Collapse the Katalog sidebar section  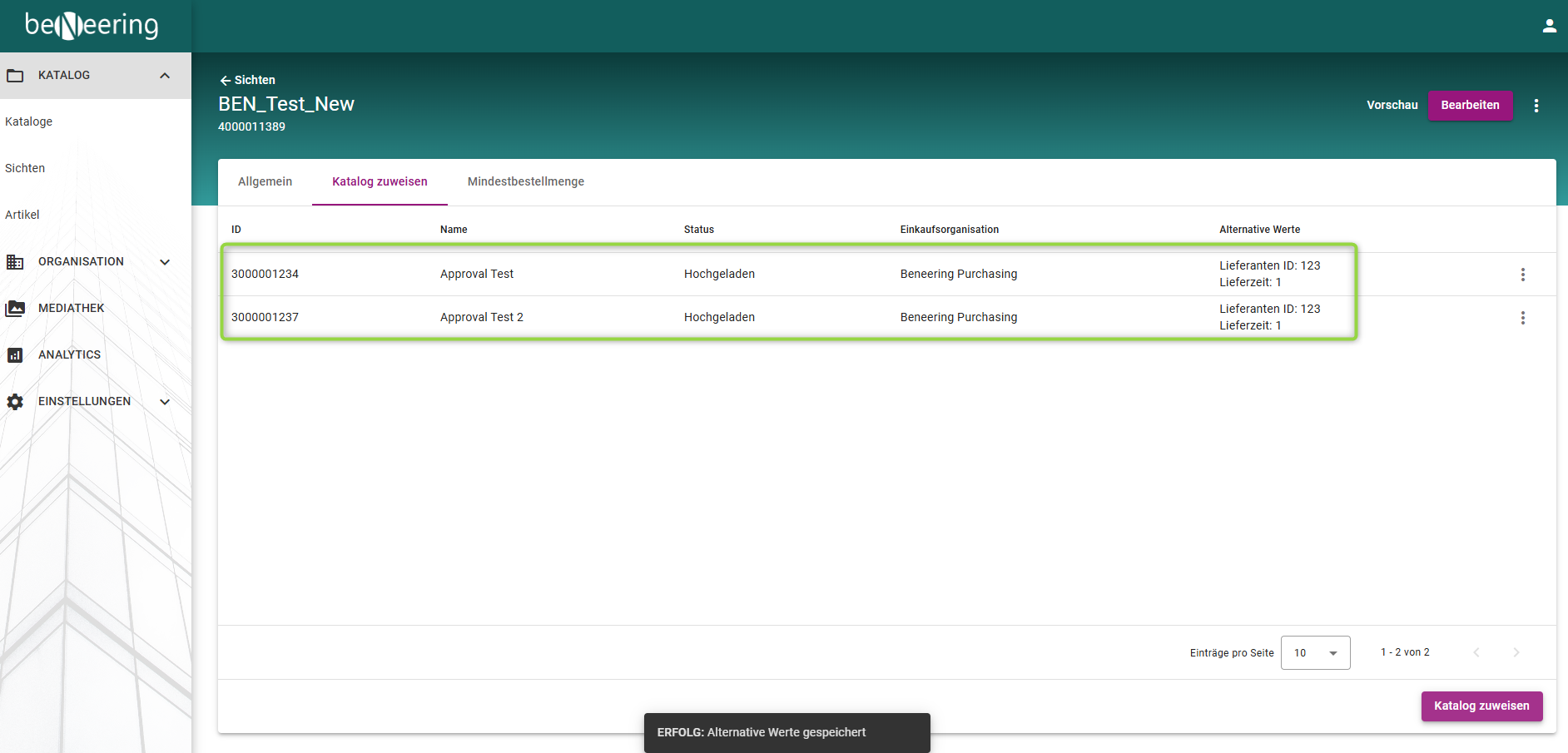pyautogui.click(x=165, y=76)
